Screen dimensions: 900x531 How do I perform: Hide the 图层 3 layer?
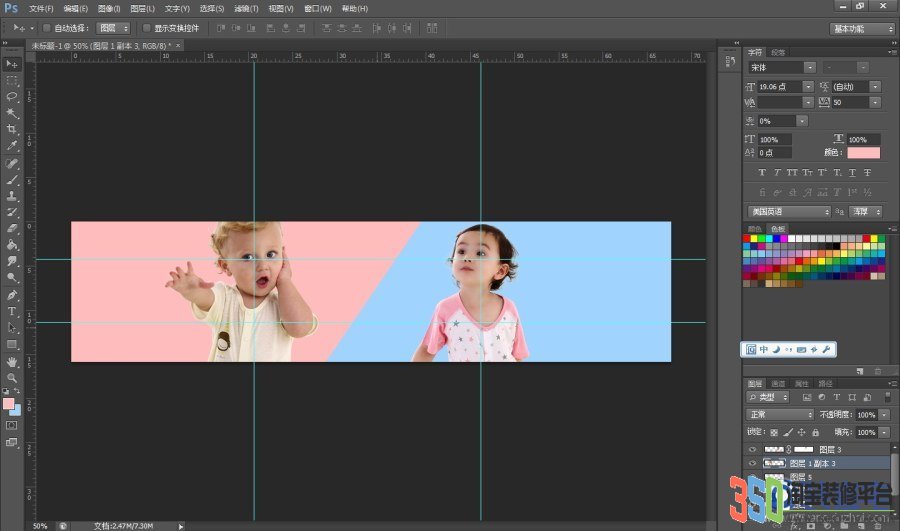tap(752, 449)
